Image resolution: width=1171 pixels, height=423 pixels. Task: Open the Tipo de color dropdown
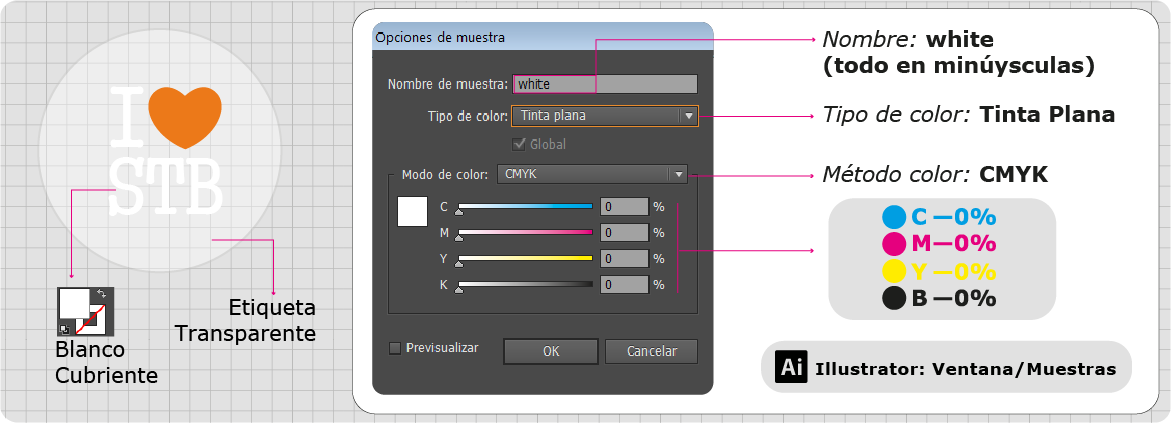[605, 116]
